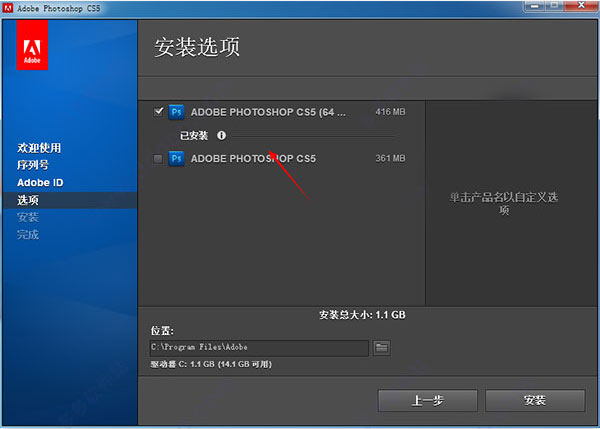600x429 pixels.
Task: Select the Adobe ID step in the sidebar
Action: pos(40,183)
